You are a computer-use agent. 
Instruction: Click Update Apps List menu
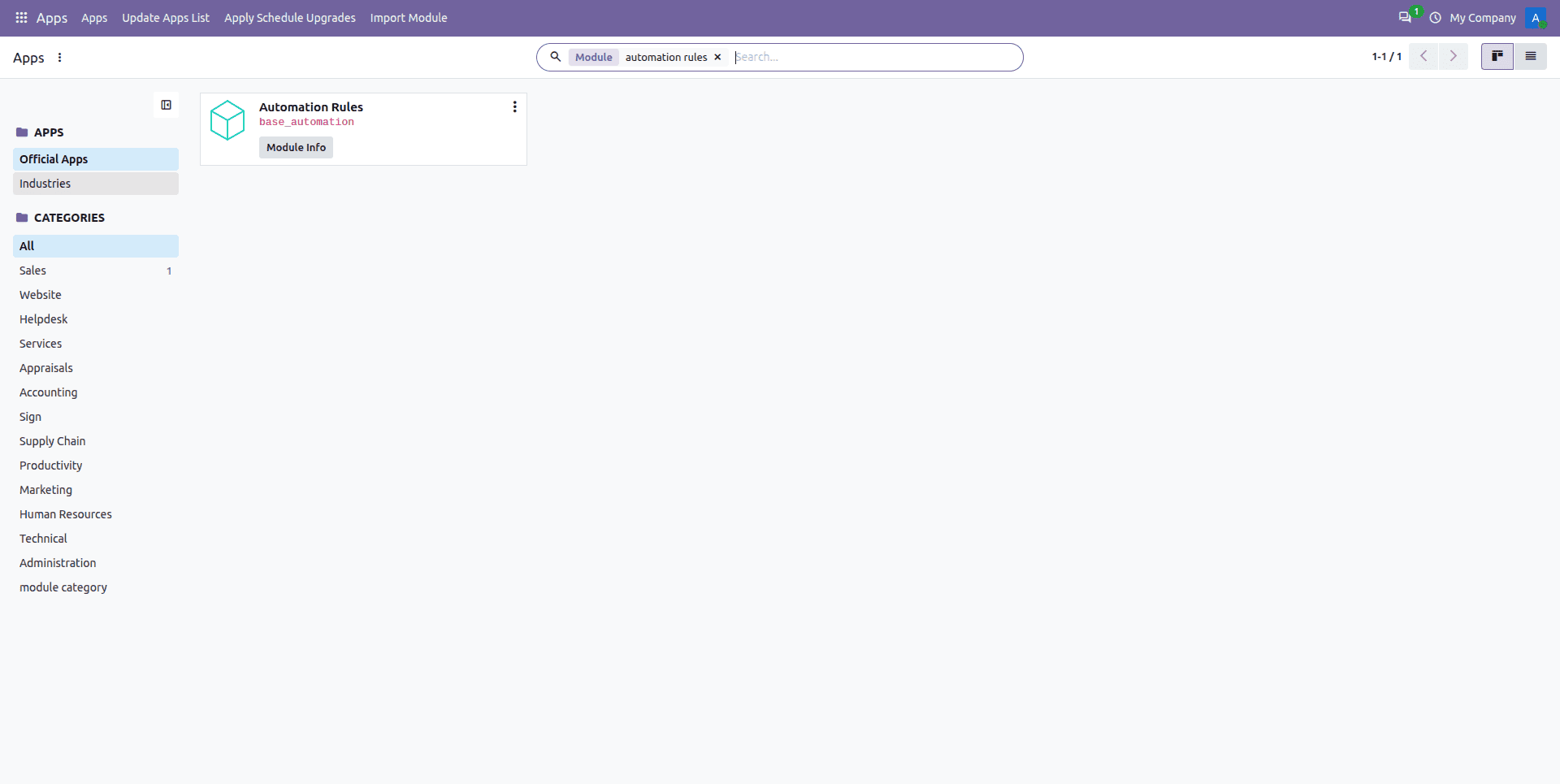[x=166, y=18]
